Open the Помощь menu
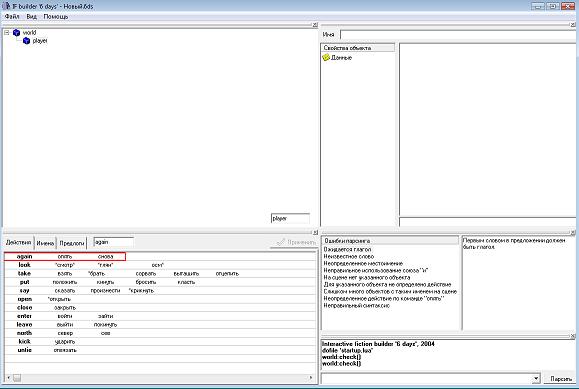Viewport: 579px width, 389px height. point(56,17)
